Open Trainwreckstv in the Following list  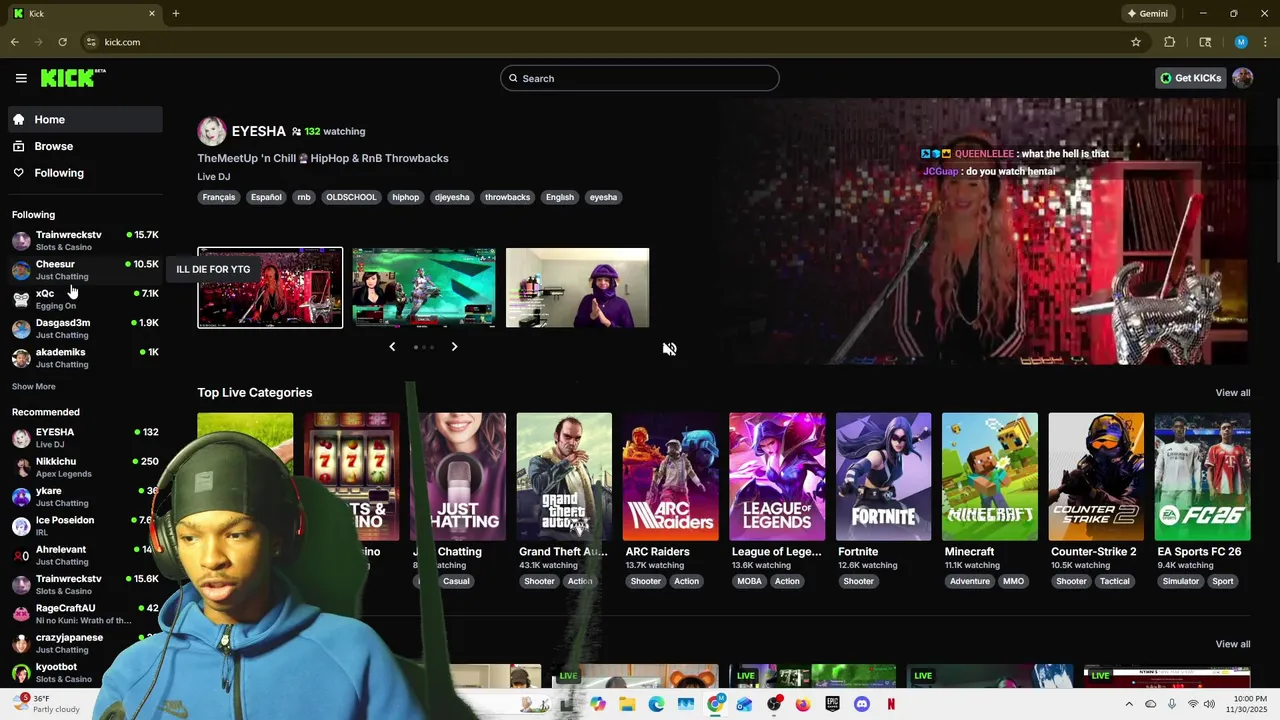coord(85,240)
